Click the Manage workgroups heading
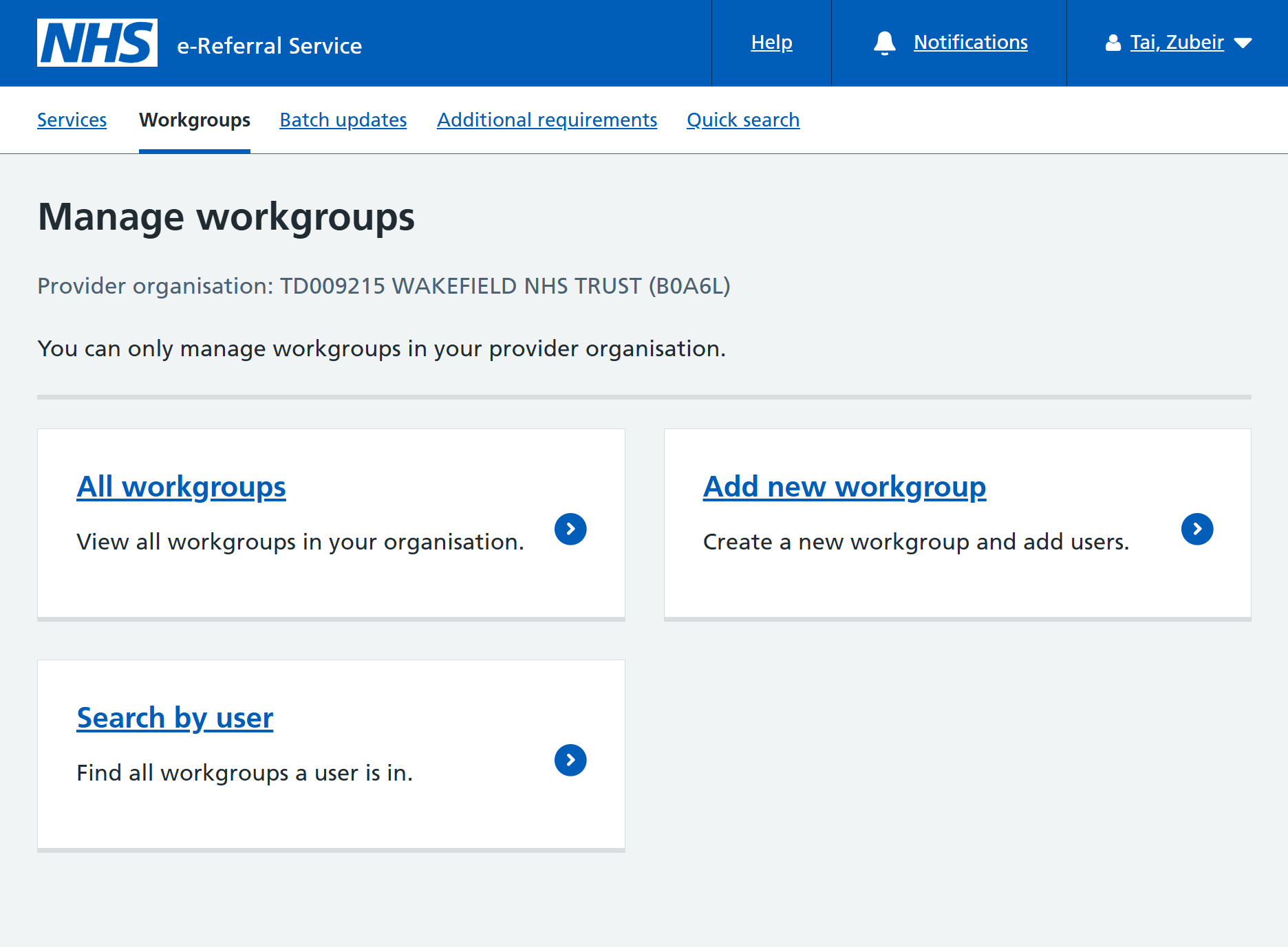 226,217
